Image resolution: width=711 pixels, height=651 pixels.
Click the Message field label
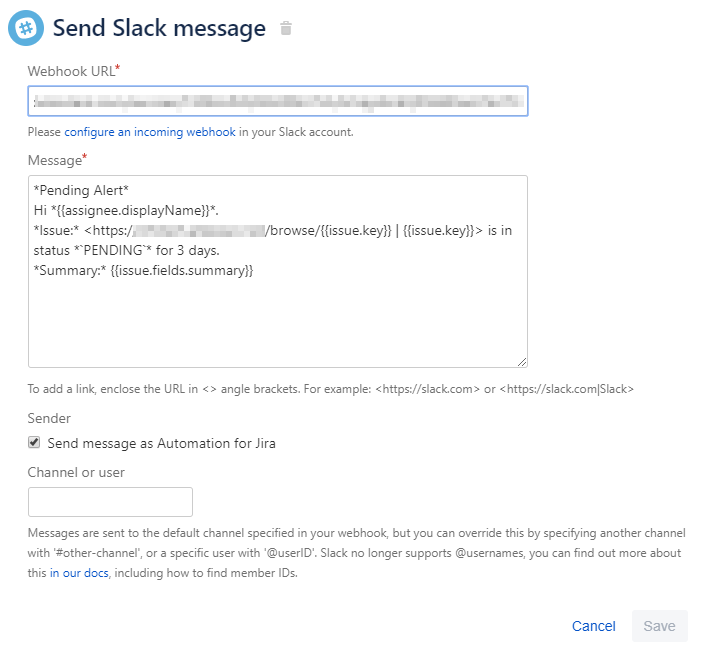click(54, 160)
